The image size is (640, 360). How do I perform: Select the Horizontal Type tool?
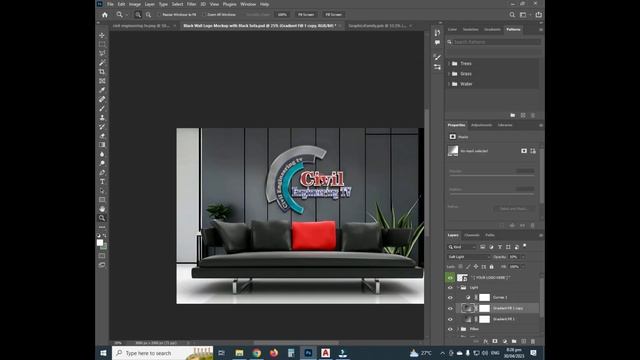[x=102, y=182]
